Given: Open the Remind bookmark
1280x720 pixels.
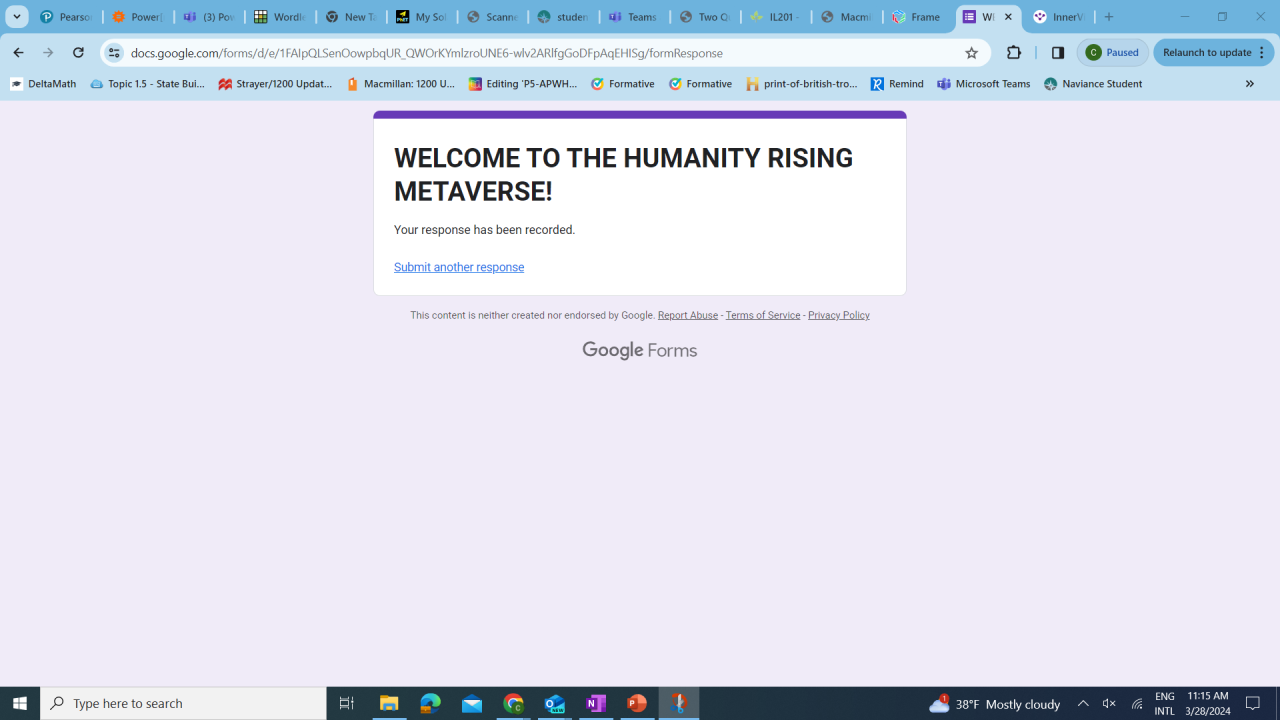Looking at the screenshot, I should click(x=897, y=84).
